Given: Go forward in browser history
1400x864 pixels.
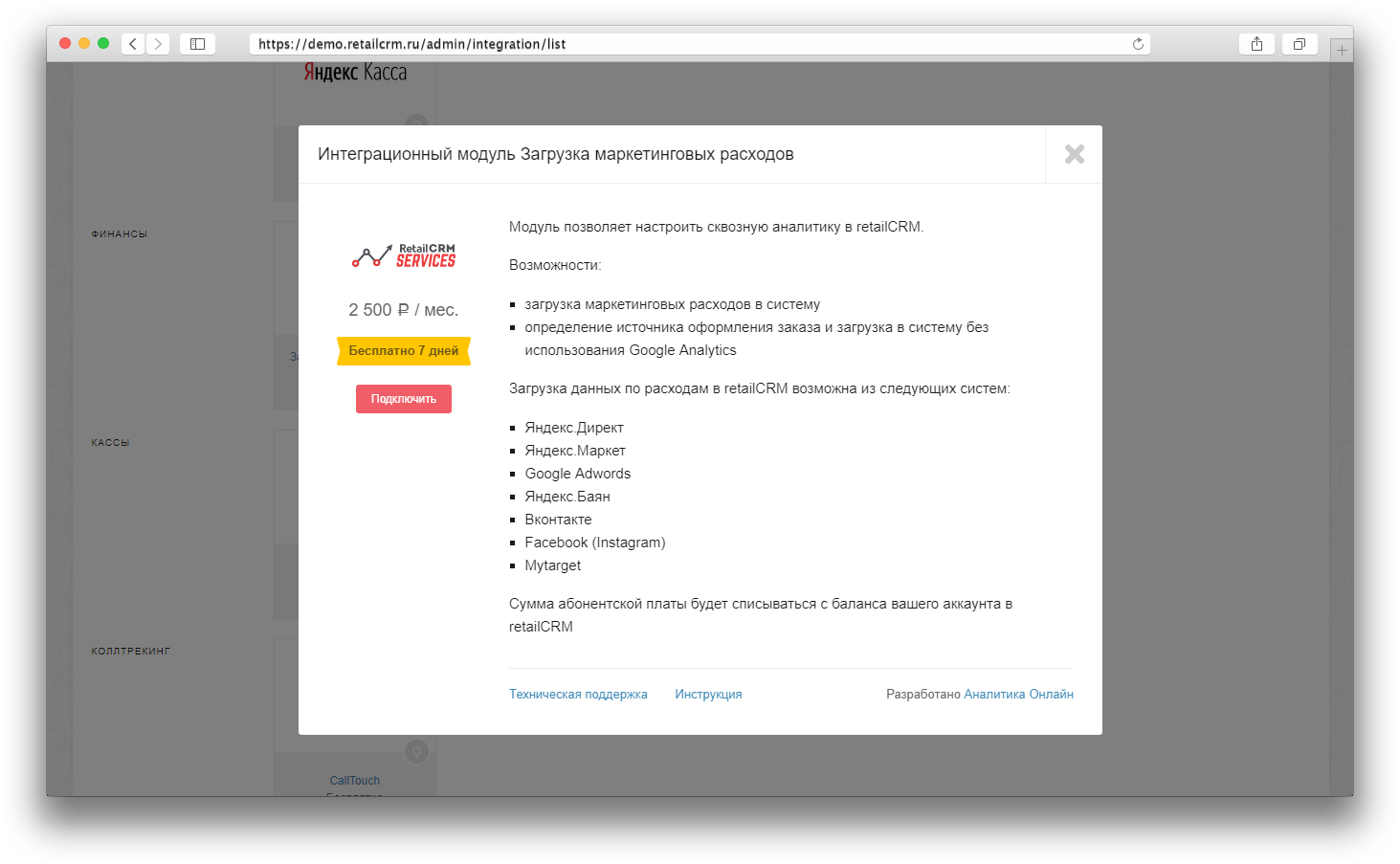Looking at the screenshot, I should click(159, 44).
